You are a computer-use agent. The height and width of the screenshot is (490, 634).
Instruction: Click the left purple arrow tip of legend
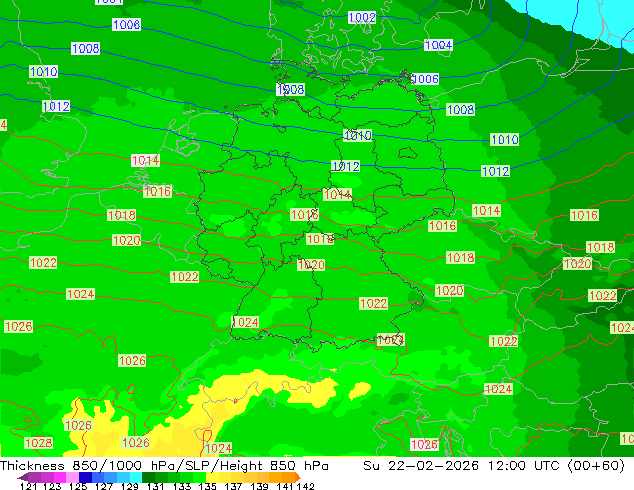pos(23,477)
